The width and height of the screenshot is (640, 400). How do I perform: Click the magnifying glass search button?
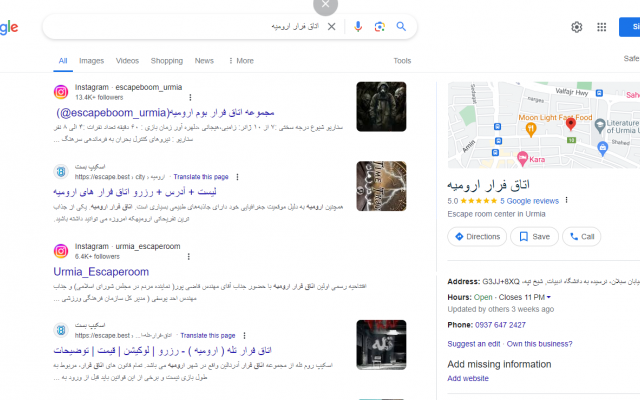pos(401,27)
